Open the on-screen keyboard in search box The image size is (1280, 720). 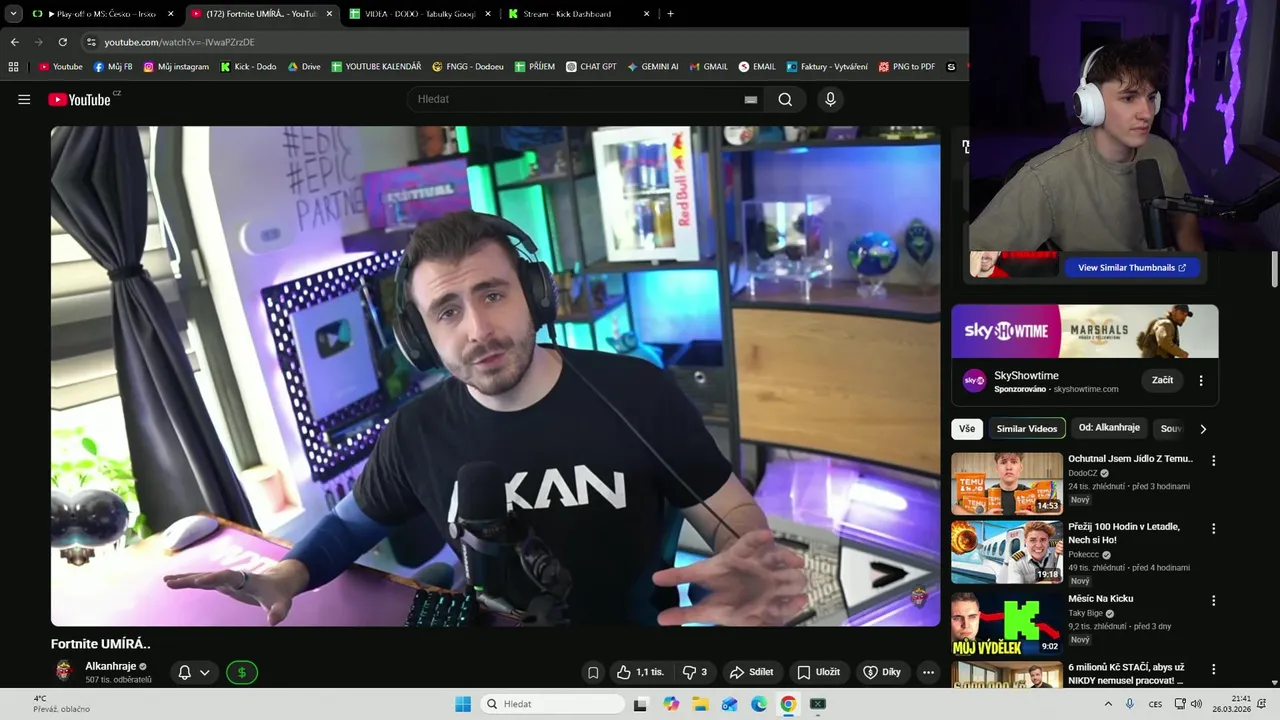[x=750, y=100]
